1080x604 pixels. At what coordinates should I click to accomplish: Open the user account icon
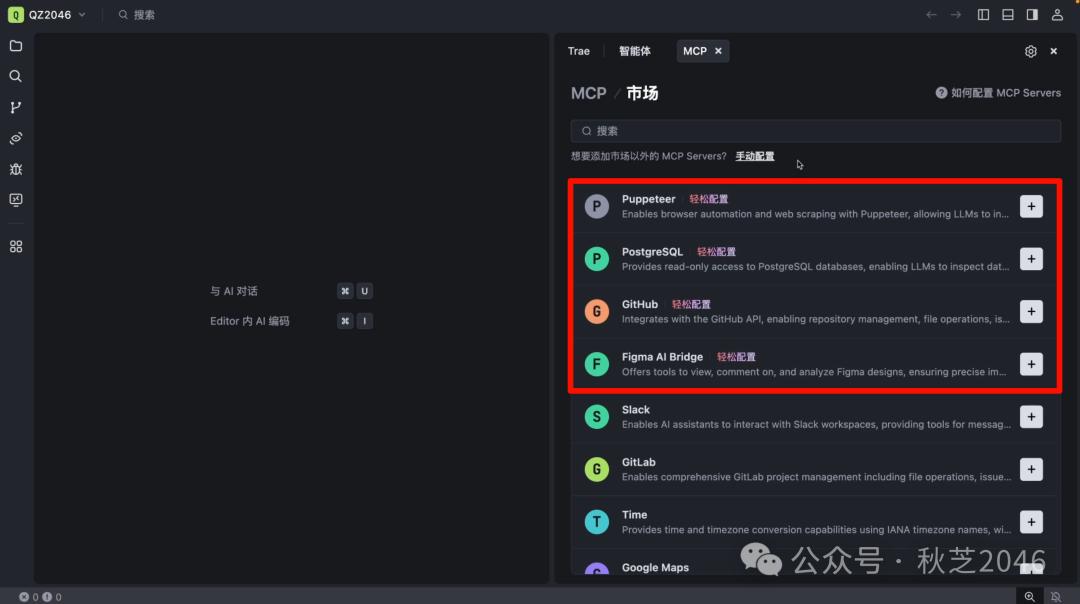click(x=1057, y=14)
